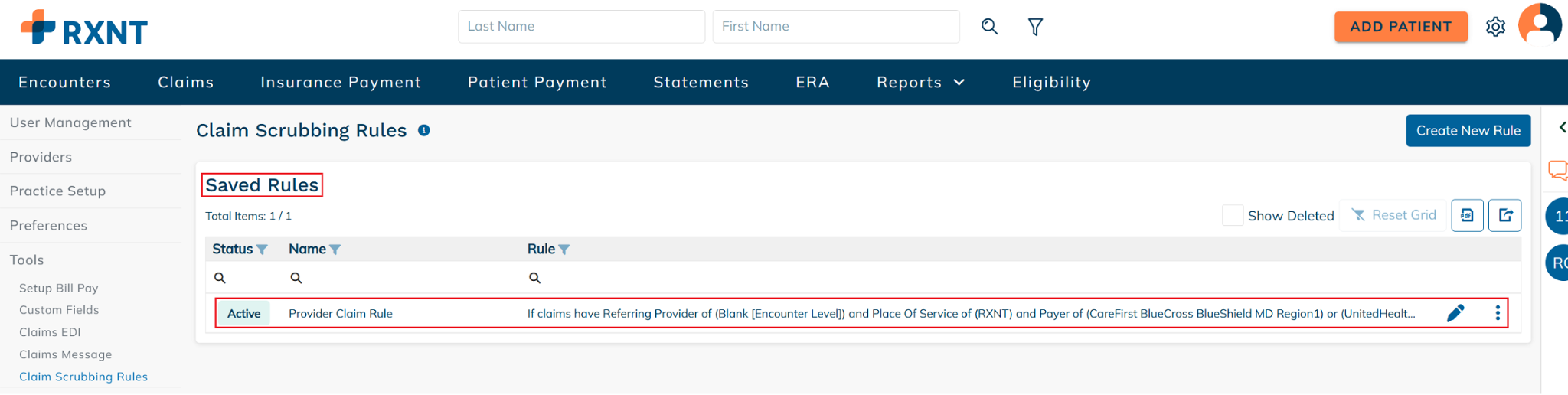Click the ADD PATIENT button

pyautogui.click(x=1400, y=27)
